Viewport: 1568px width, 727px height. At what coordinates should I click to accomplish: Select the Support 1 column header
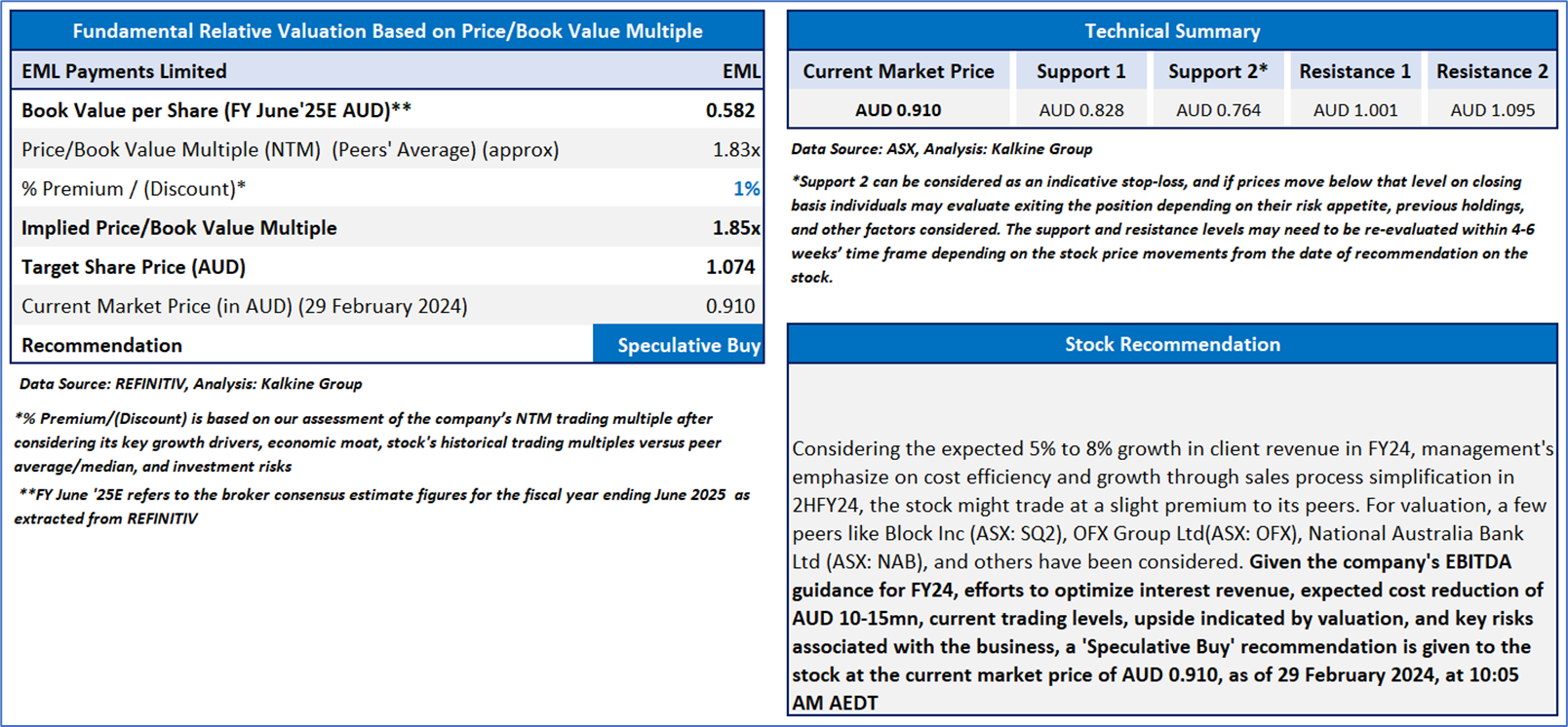(1080, 71)
